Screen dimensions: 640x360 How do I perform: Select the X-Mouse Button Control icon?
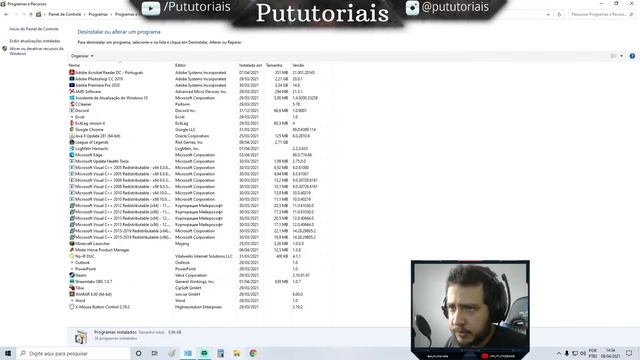[x=72, y=307]
